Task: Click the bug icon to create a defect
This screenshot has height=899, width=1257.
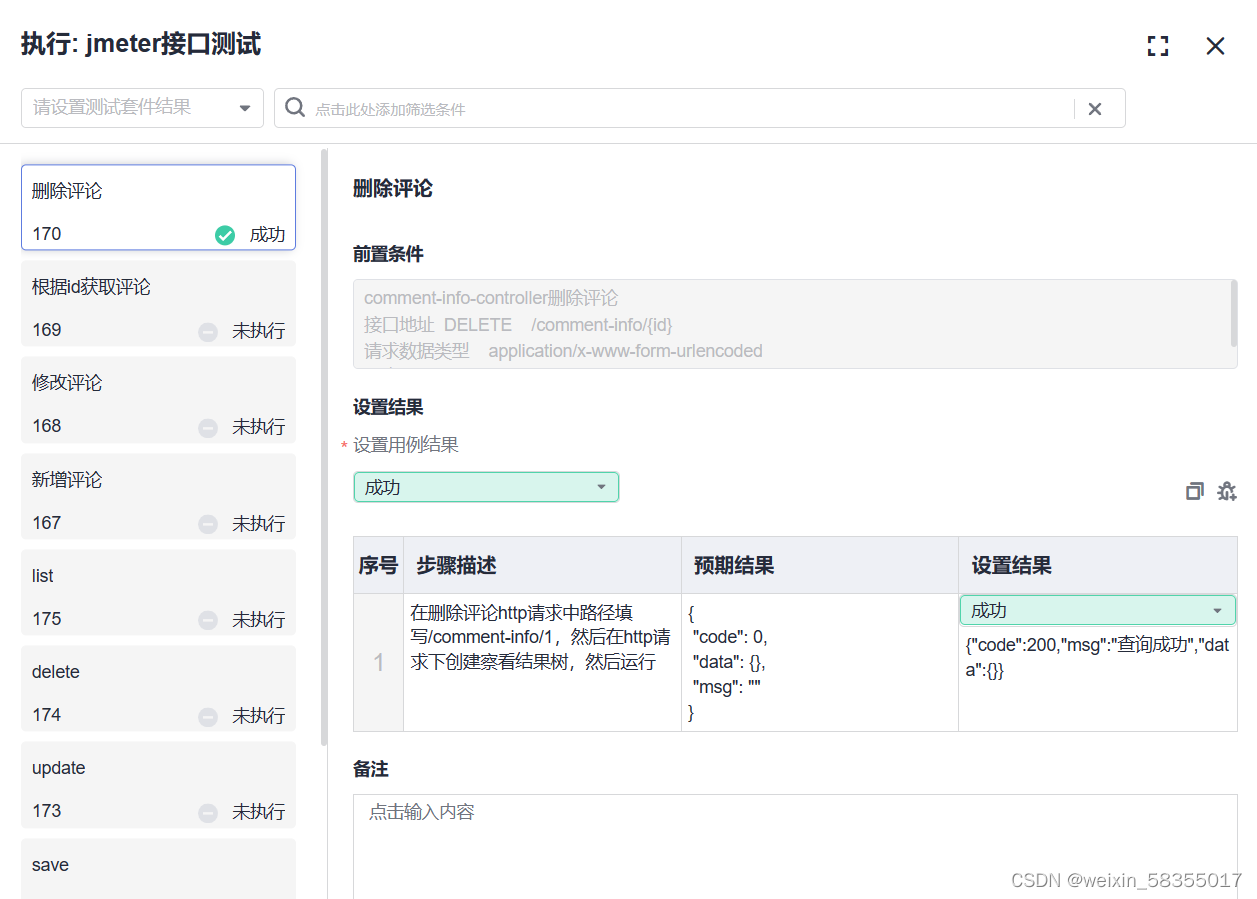Action: (x=1227, y=491)
